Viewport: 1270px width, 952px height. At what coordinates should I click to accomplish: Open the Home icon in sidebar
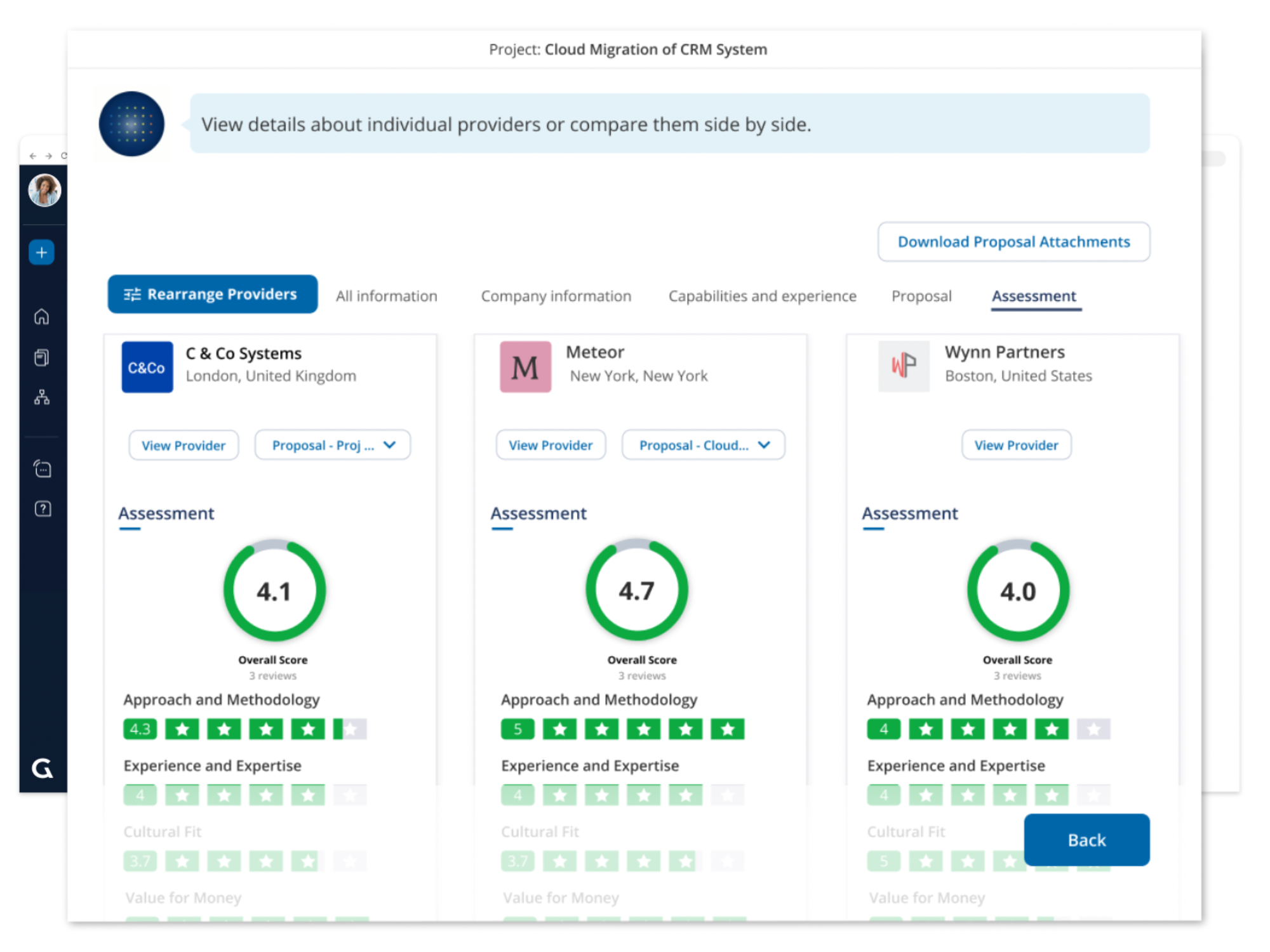pyautogui.click(x=42, y=316)
